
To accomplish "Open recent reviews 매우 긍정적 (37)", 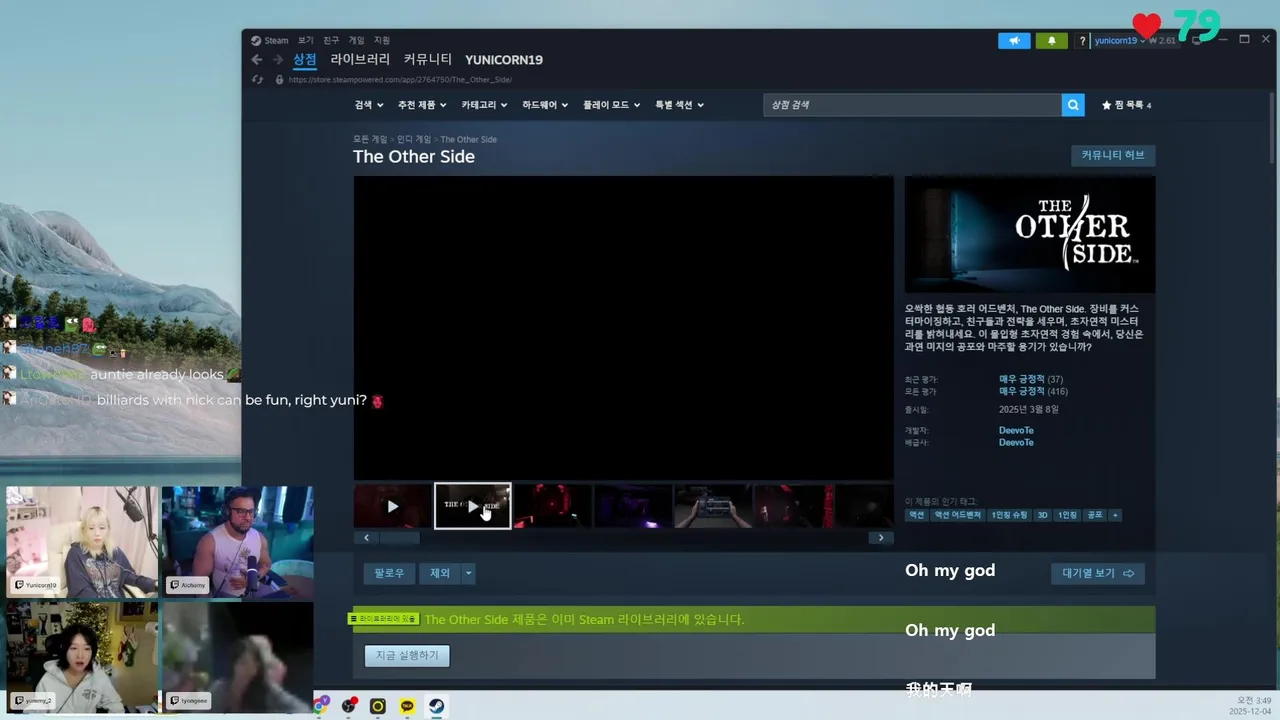I will click(x=1031, y=379).
